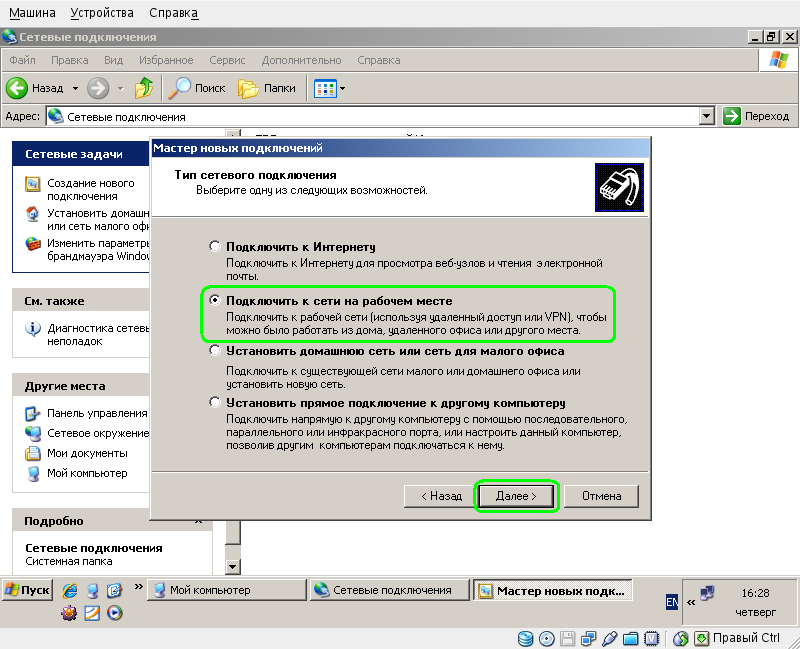Click the firewall brick wall icon
Viewport: 800px width, 649px height.
(x=33, y=243)
